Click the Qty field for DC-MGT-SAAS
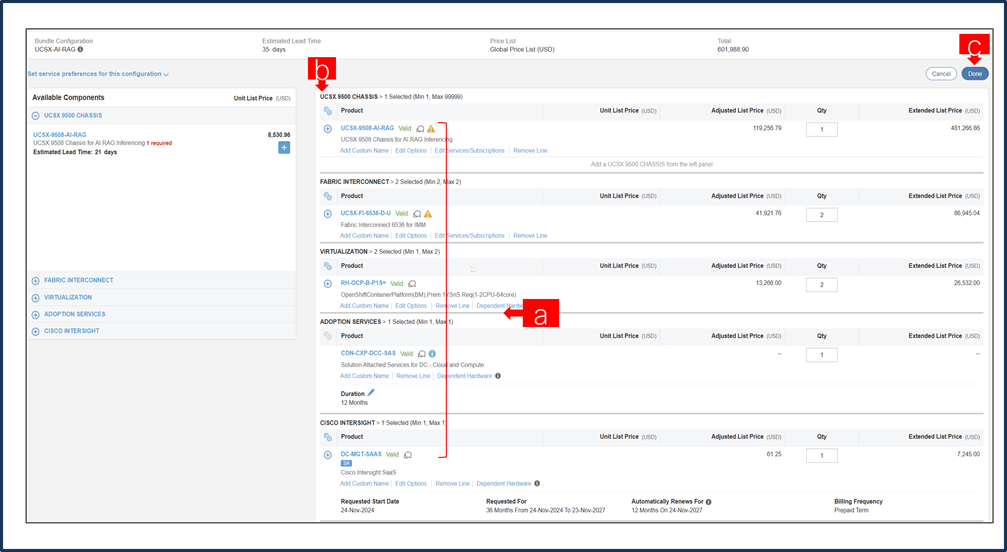The height and width of the screenshot is (552, 1007). [x=821, y=456]
